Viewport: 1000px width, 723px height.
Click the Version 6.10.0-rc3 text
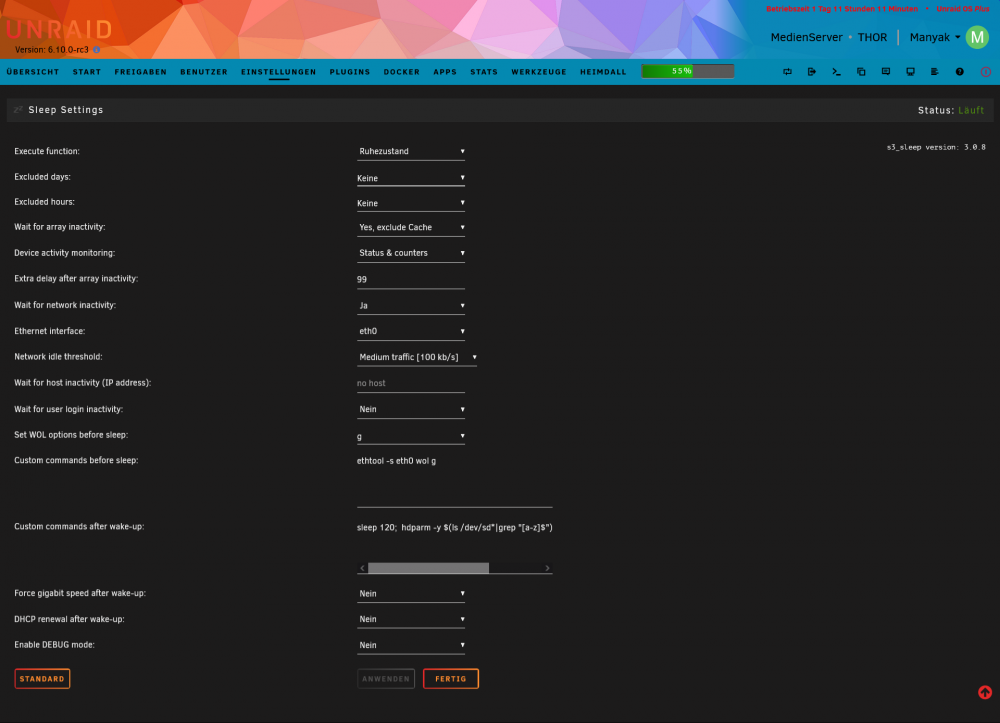[52, 50]
